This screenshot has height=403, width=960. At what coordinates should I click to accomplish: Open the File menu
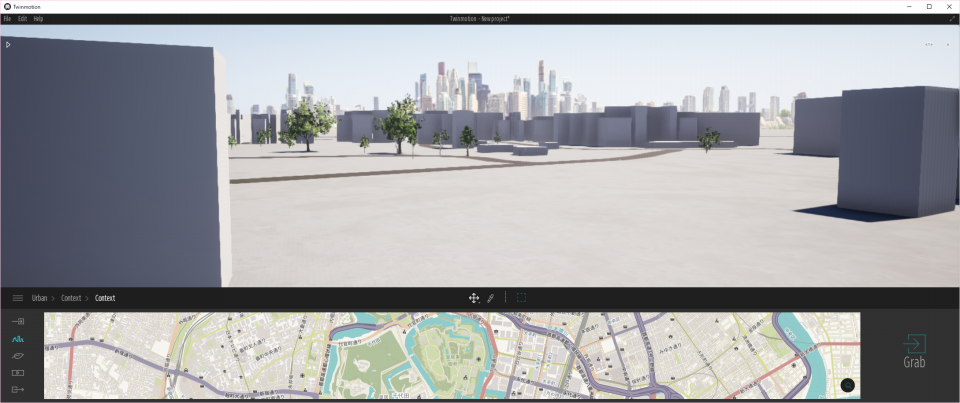(x=7, y=19)
